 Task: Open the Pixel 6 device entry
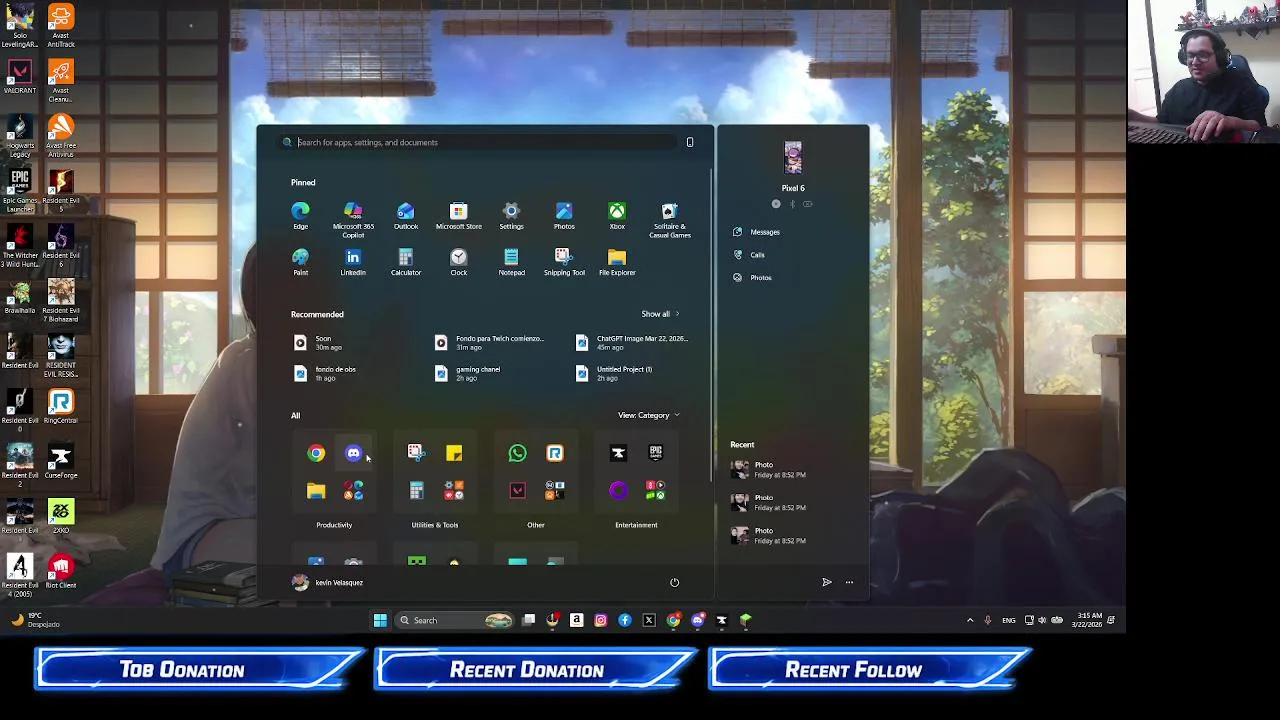pos(793,166)
